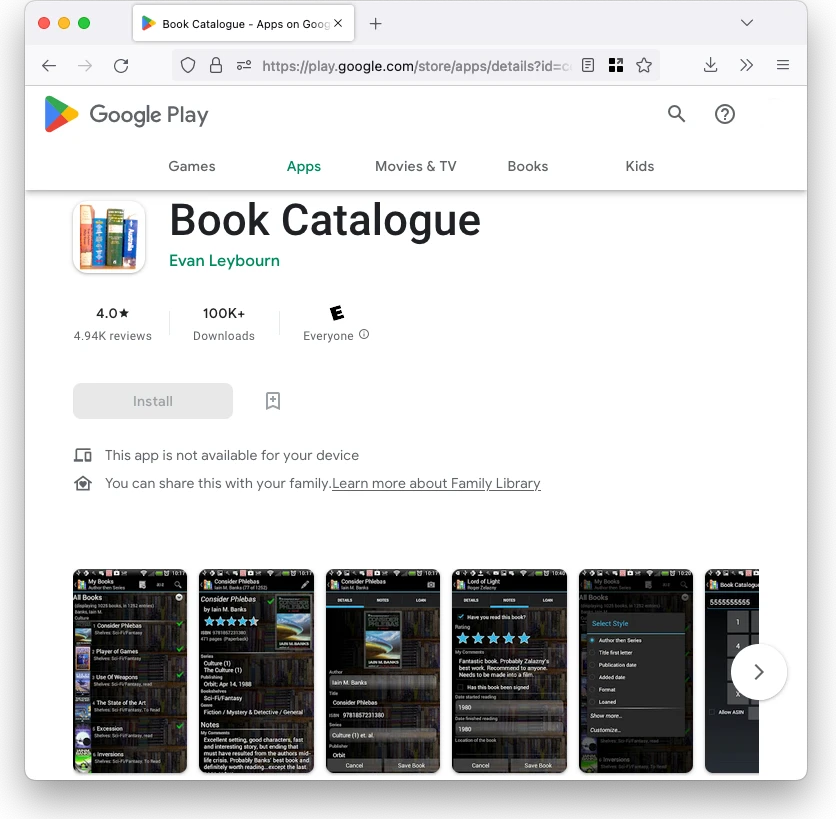Open the Lord of Light notes screenshot
Screen dimensions: 836x819
[x=509, y=671]
